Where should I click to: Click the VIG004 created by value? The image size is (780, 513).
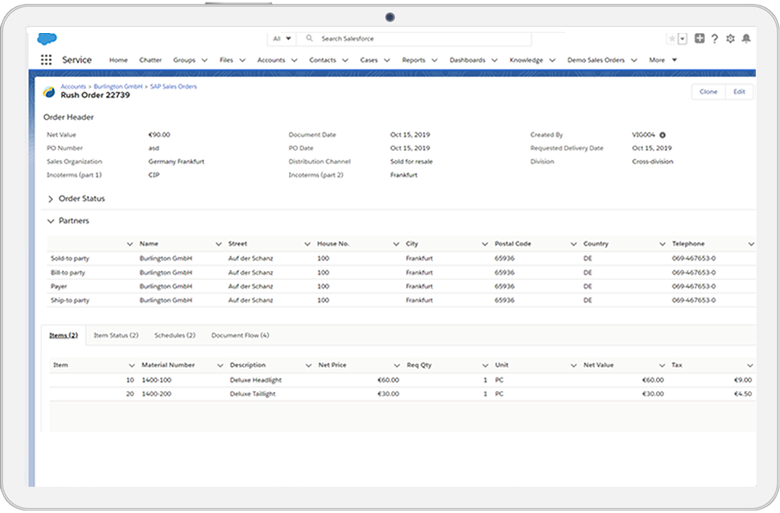pyautogui.click(x=643, y=135)
